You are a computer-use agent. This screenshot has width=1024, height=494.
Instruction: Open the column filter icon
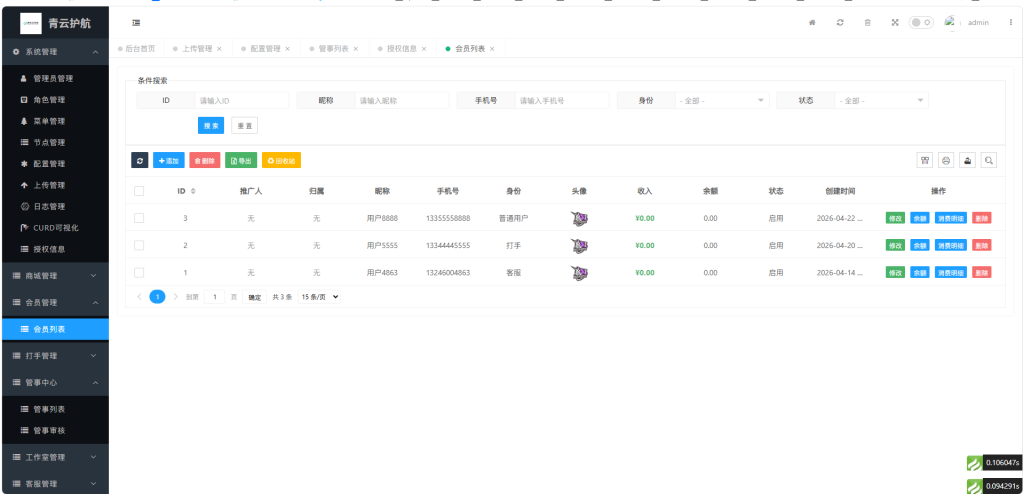click(x=924, y=160)
